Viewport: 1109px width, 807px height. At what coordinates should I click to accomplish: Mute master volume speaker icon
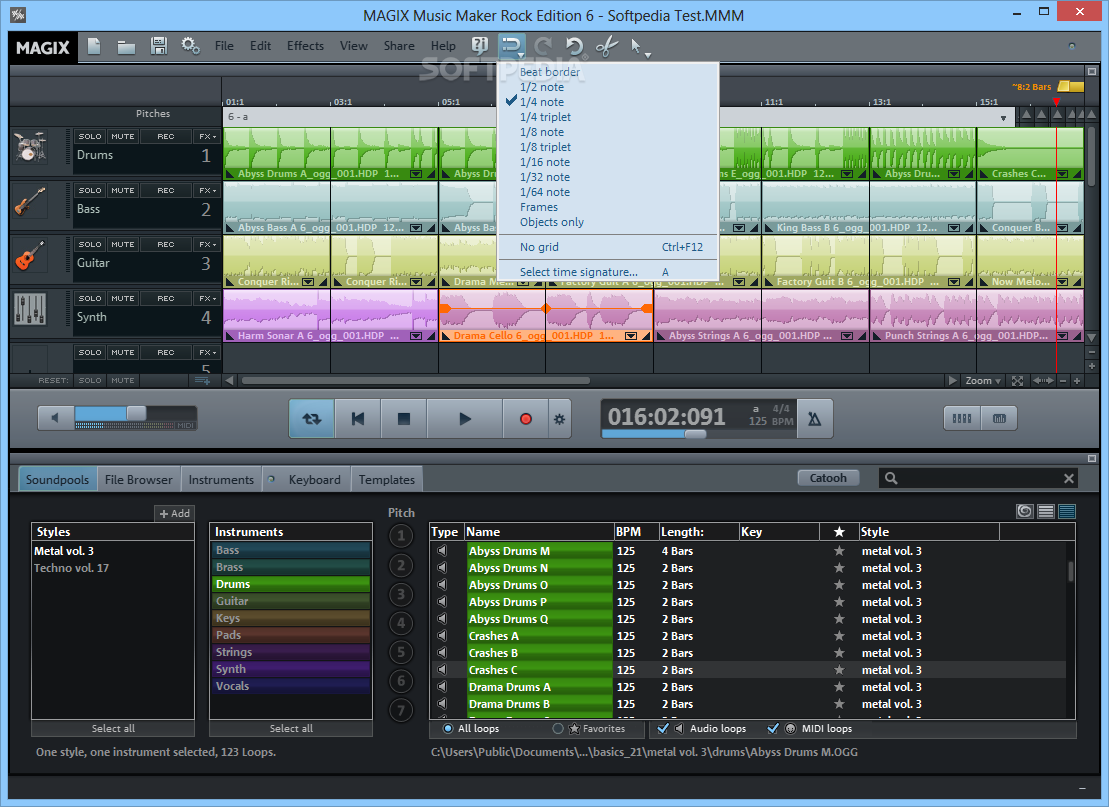pos(55,417)
